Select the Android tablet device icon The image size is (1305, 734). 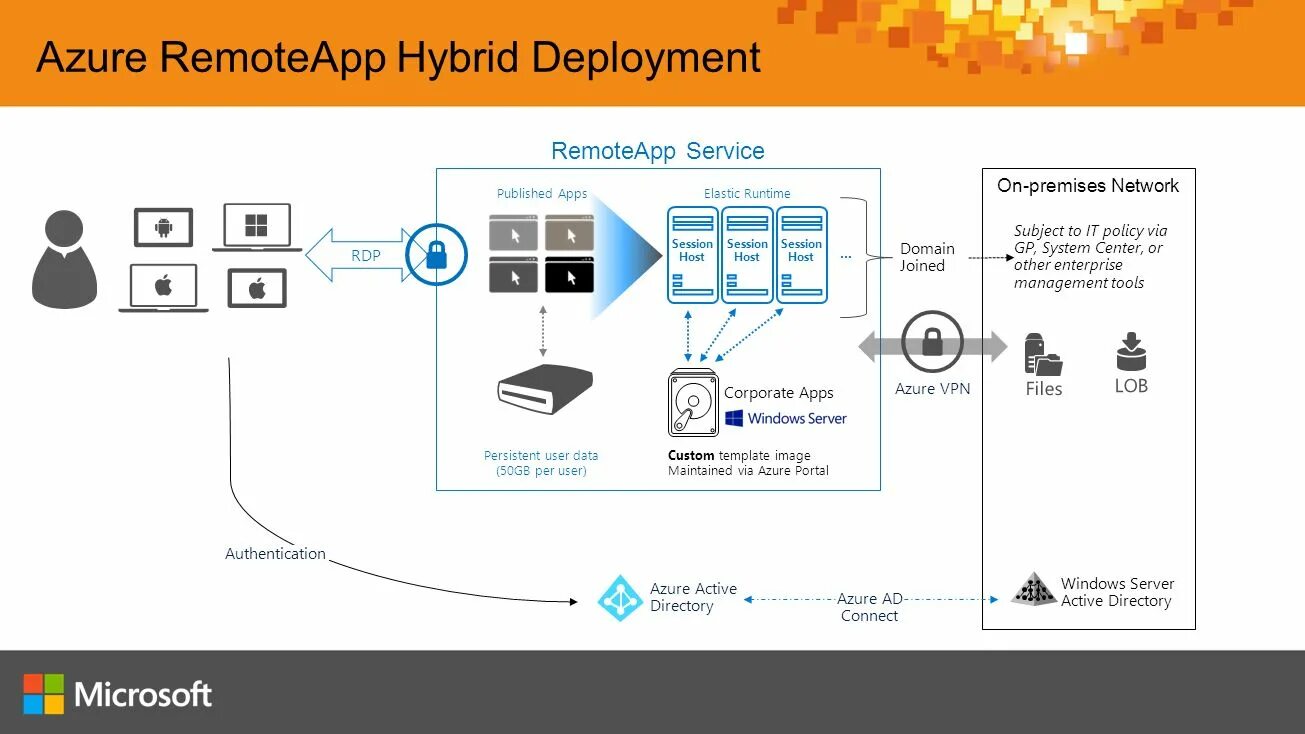[x=164, y=228]
